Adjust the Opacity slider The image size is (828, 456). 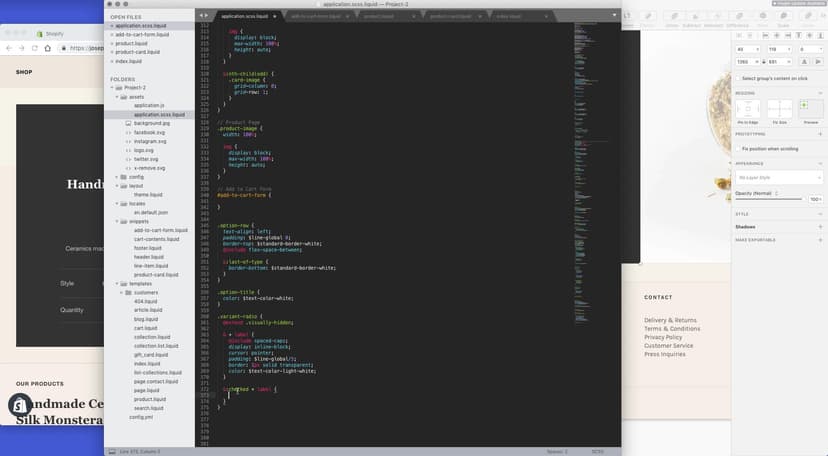(x=768, y=199)
